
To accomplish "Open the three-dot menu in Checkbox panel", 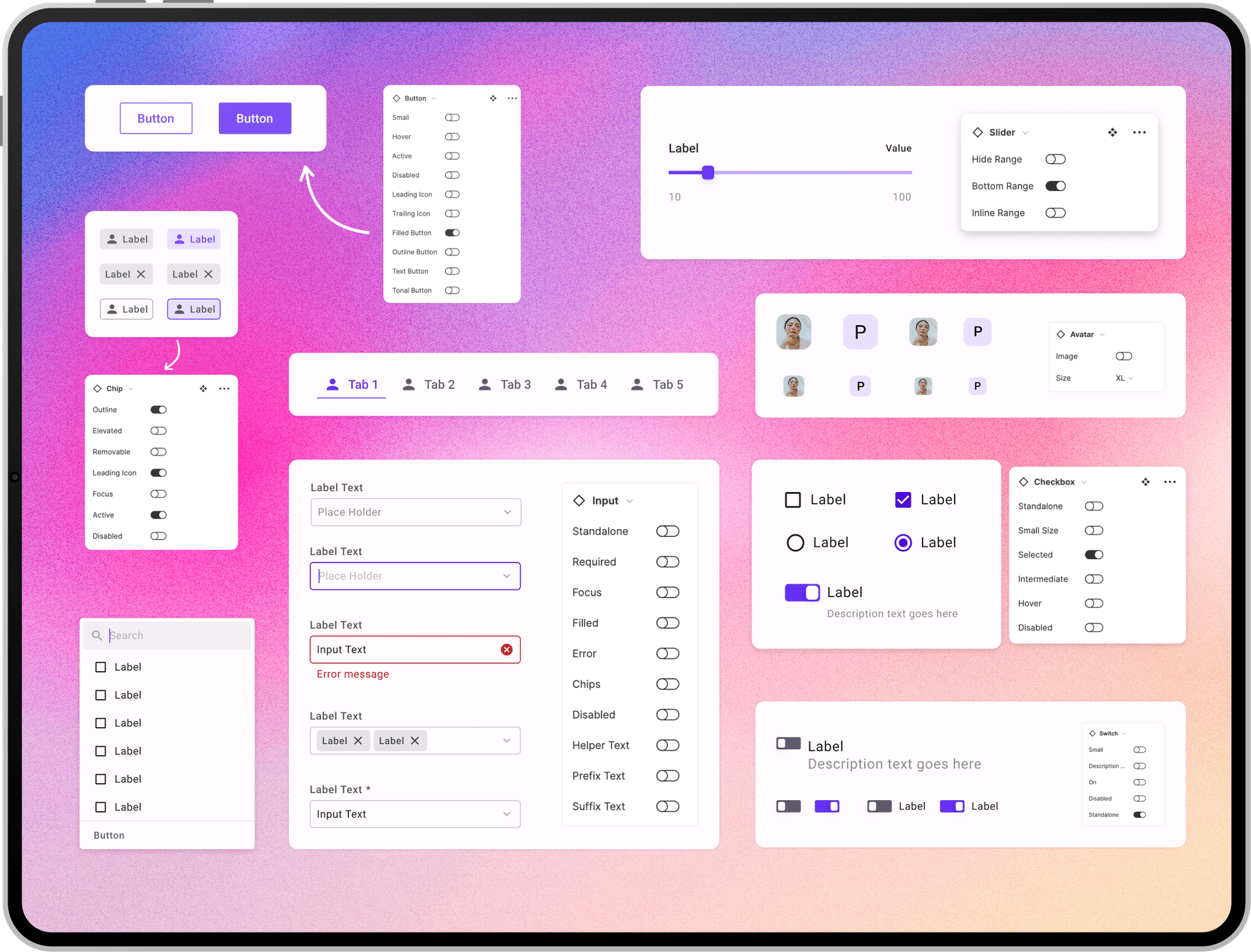I will point(1170,482).
